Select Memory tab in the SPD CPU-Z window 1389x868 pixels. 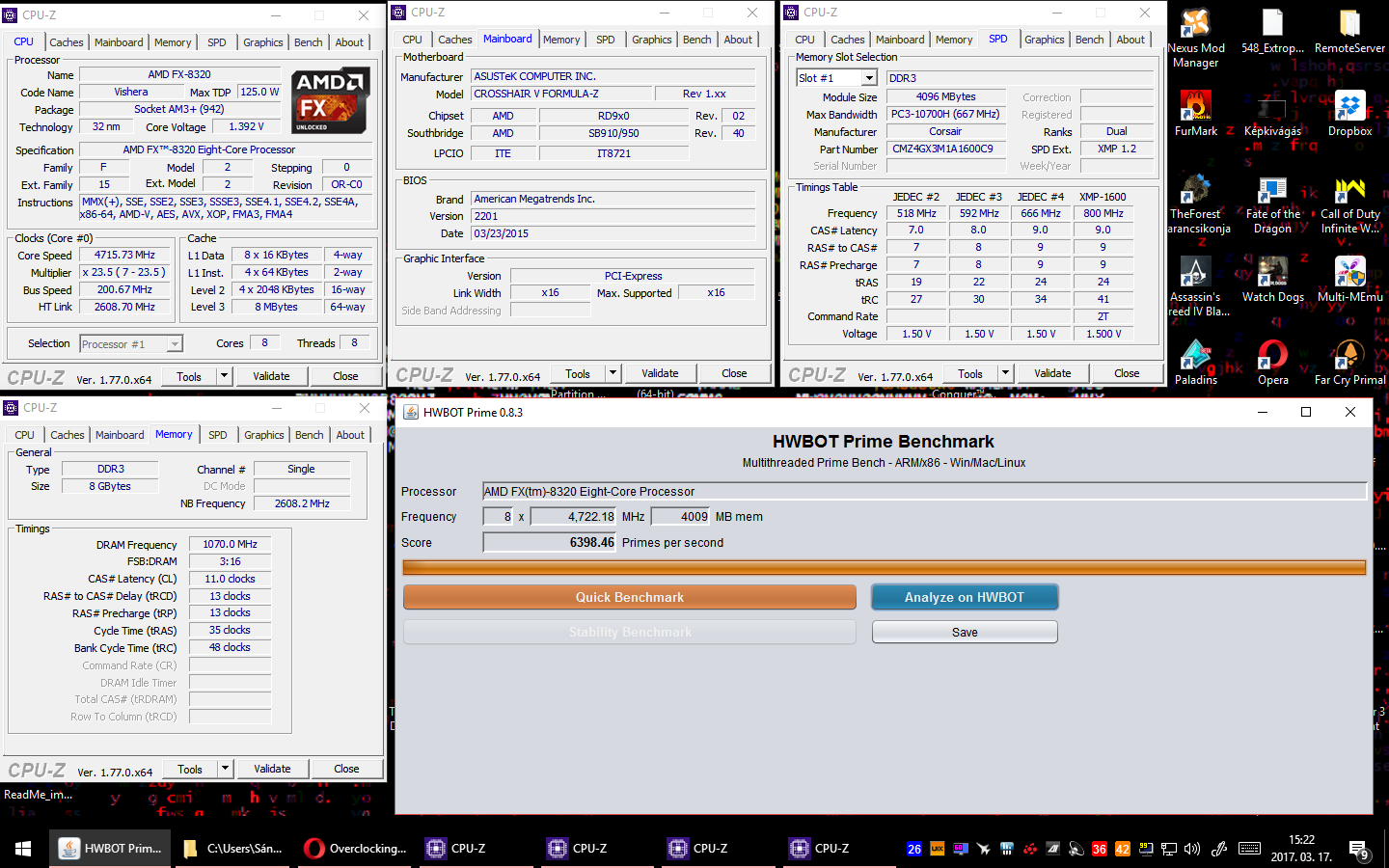(954, 40)
